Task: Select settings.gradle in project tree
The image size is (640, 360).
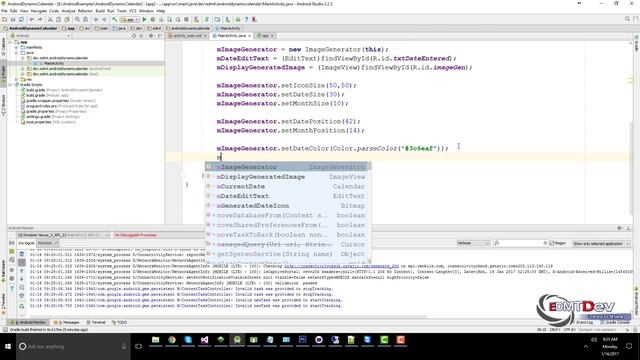Action: (x=38, y=116)
